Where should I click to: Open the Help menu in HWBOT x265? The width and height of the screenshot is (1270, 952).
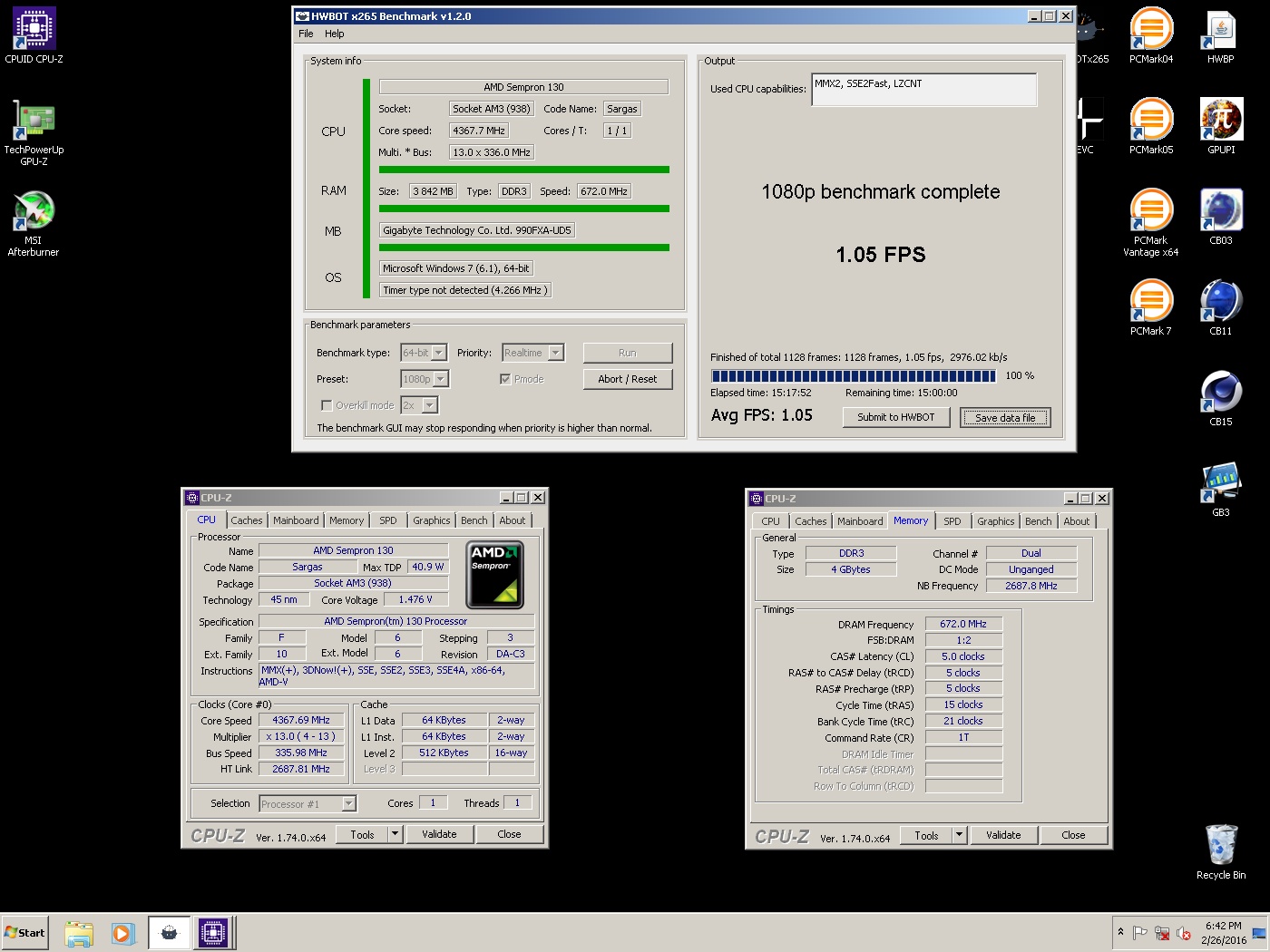click(335, 34)
